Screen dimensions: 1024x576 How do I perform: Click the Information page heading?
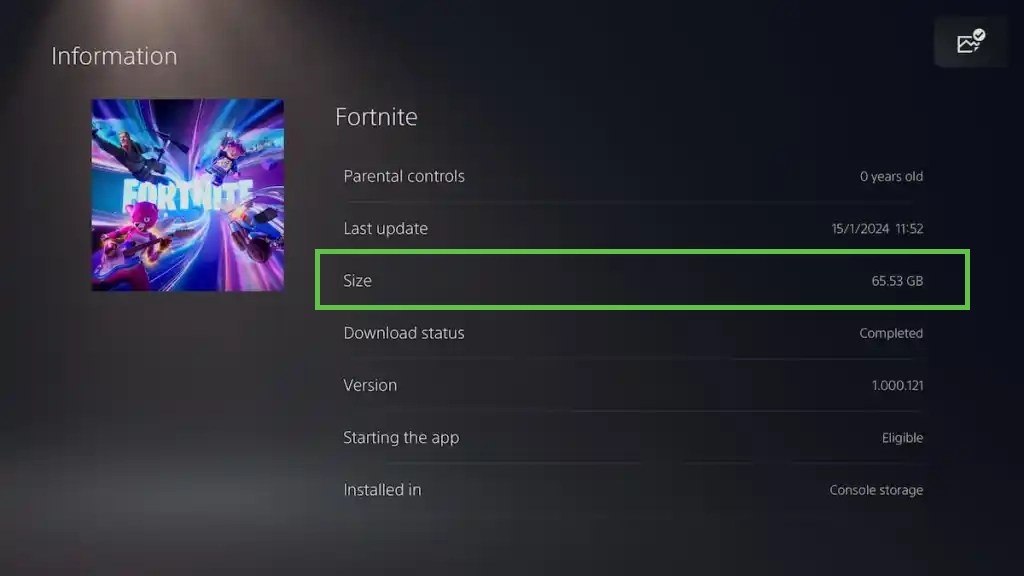(113, 56)
